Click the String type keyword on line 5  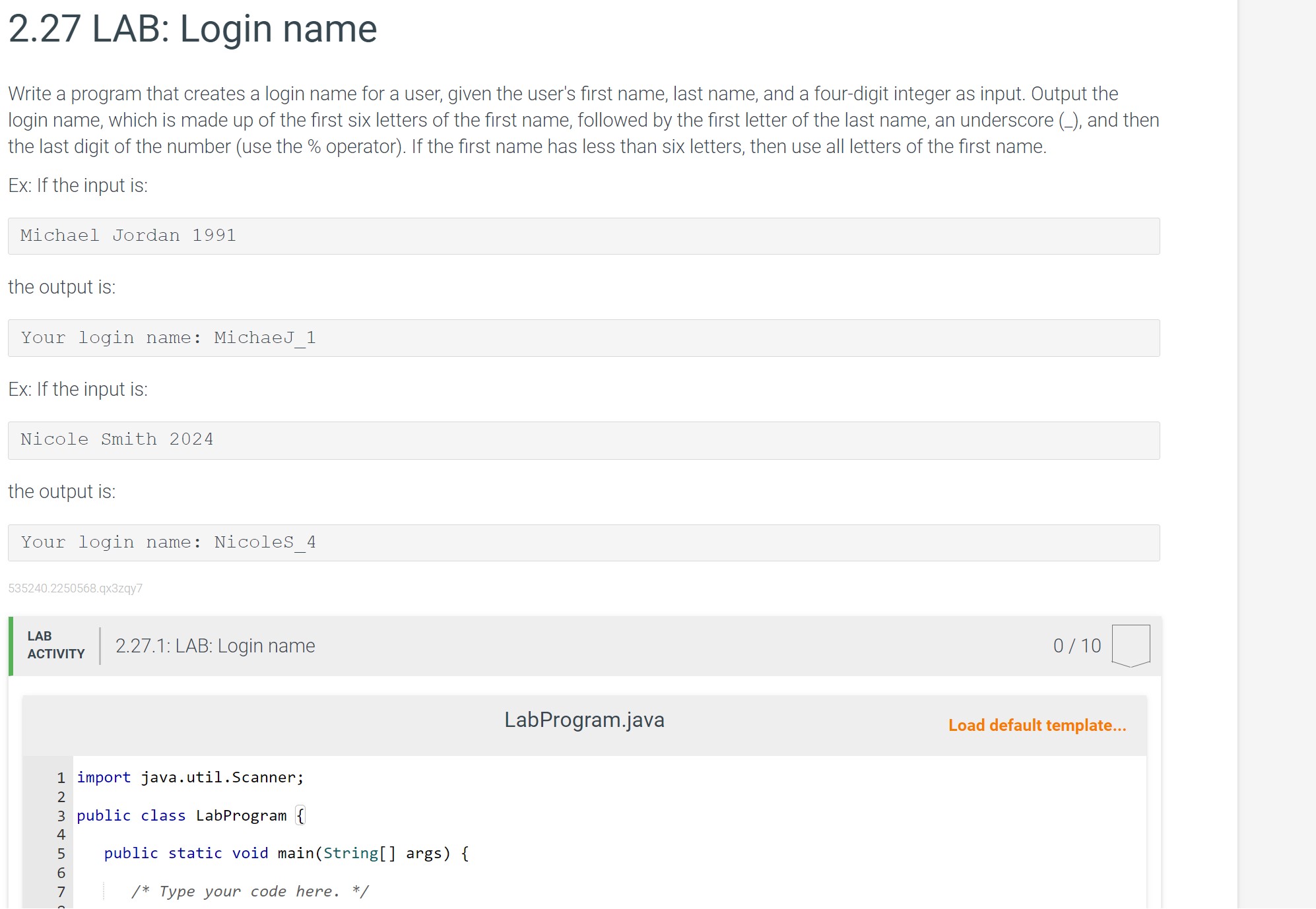[353, 853]
